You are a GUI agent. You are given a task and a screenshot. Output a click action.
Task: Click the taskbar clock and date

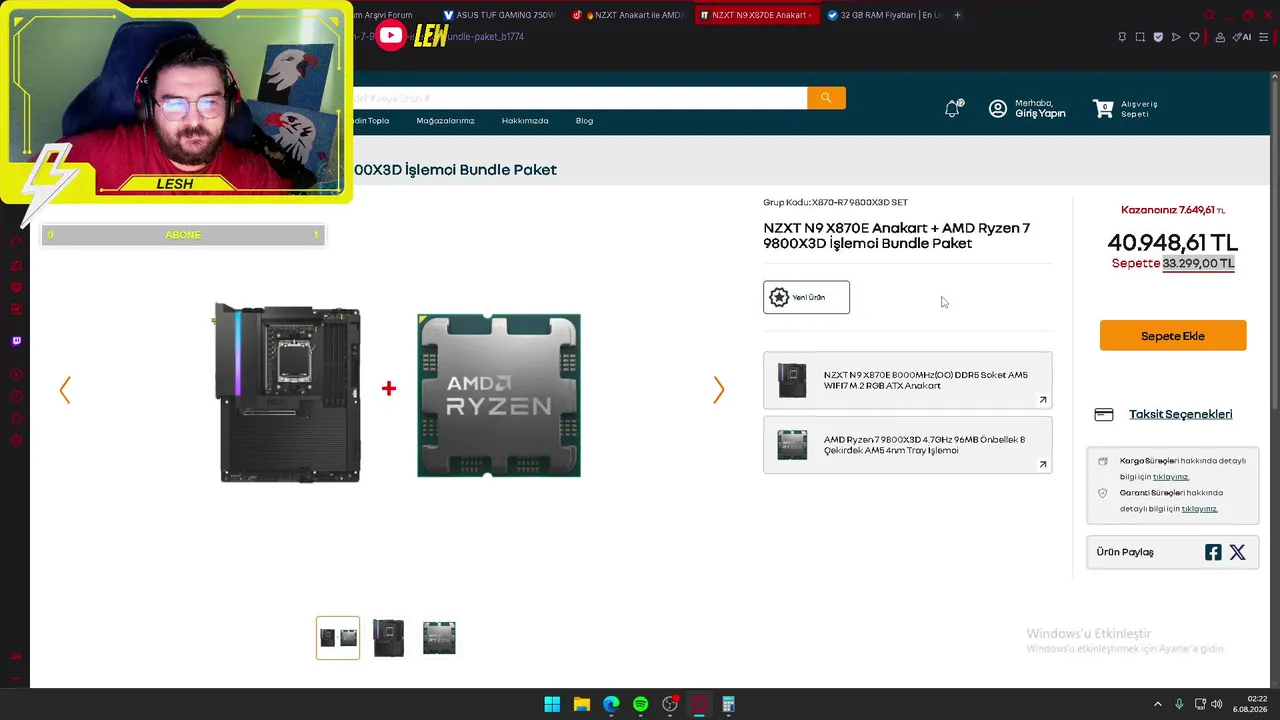(1250, 704)
